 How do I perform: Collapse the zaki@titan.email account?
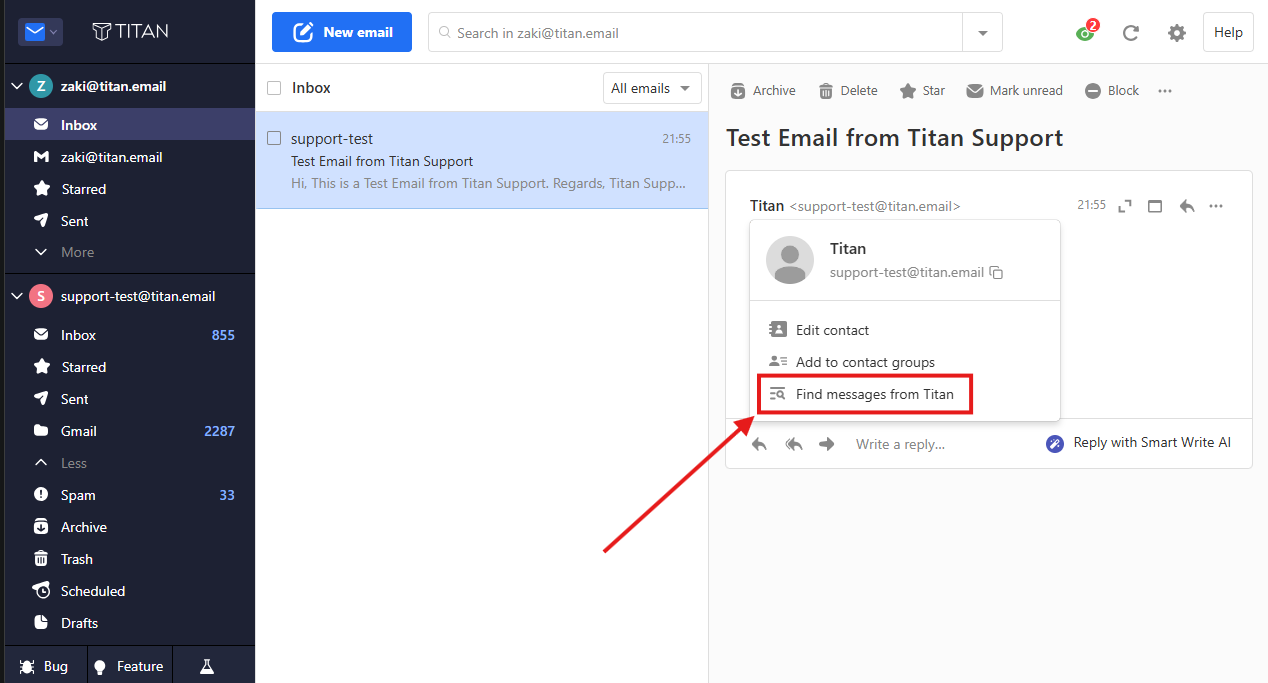(16, 86)
